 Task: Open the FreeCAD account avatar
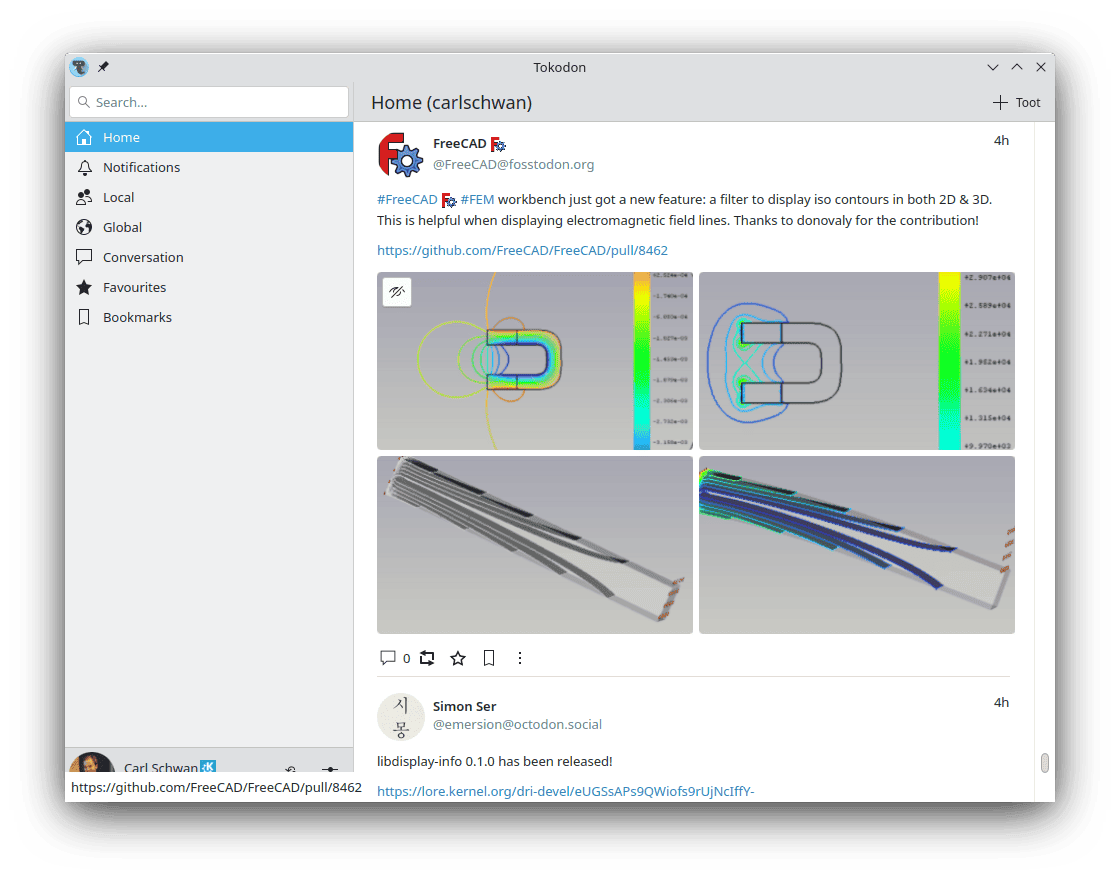(400, 154)
